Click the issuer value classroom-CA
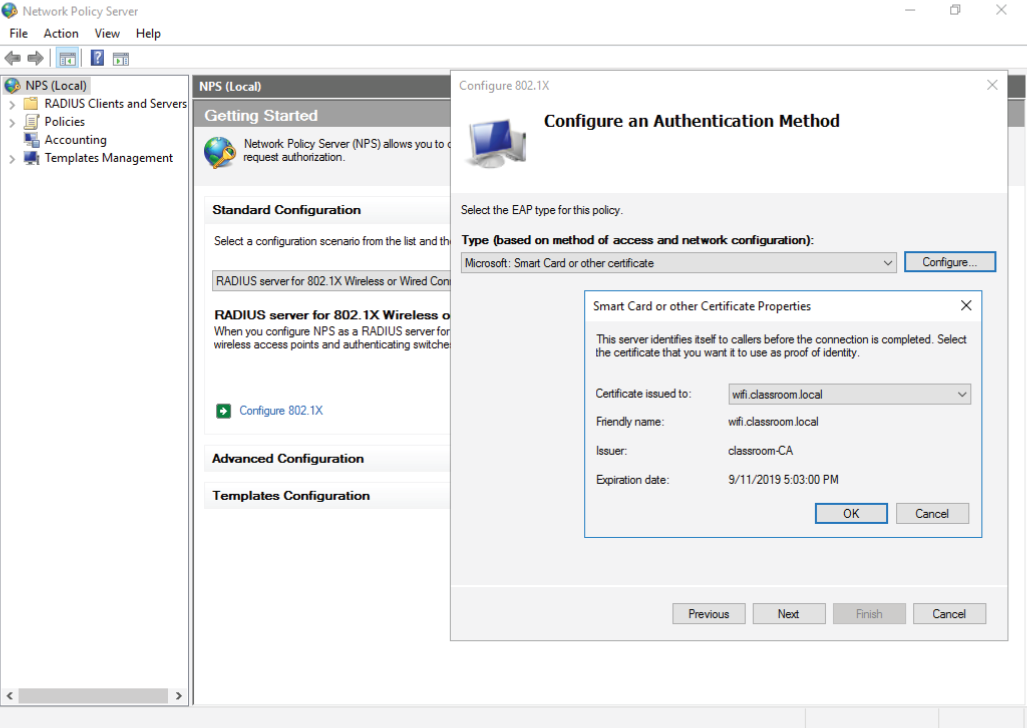Screen dimensions: 1027x728 (x=760, y=451)
